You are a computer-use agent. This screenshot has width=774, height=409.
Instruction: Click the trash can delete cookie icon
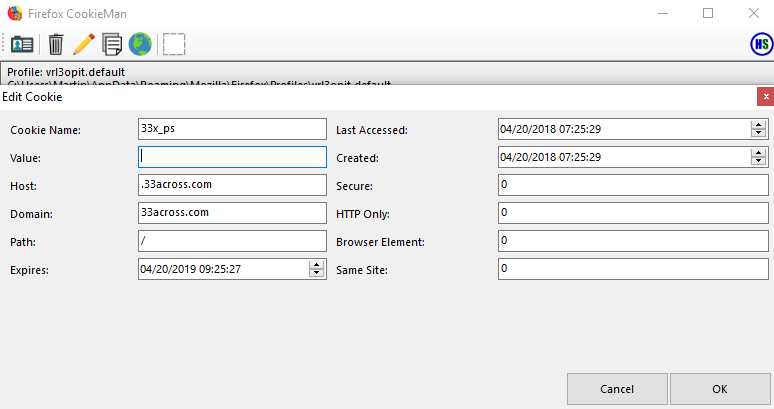pos(56,44)
